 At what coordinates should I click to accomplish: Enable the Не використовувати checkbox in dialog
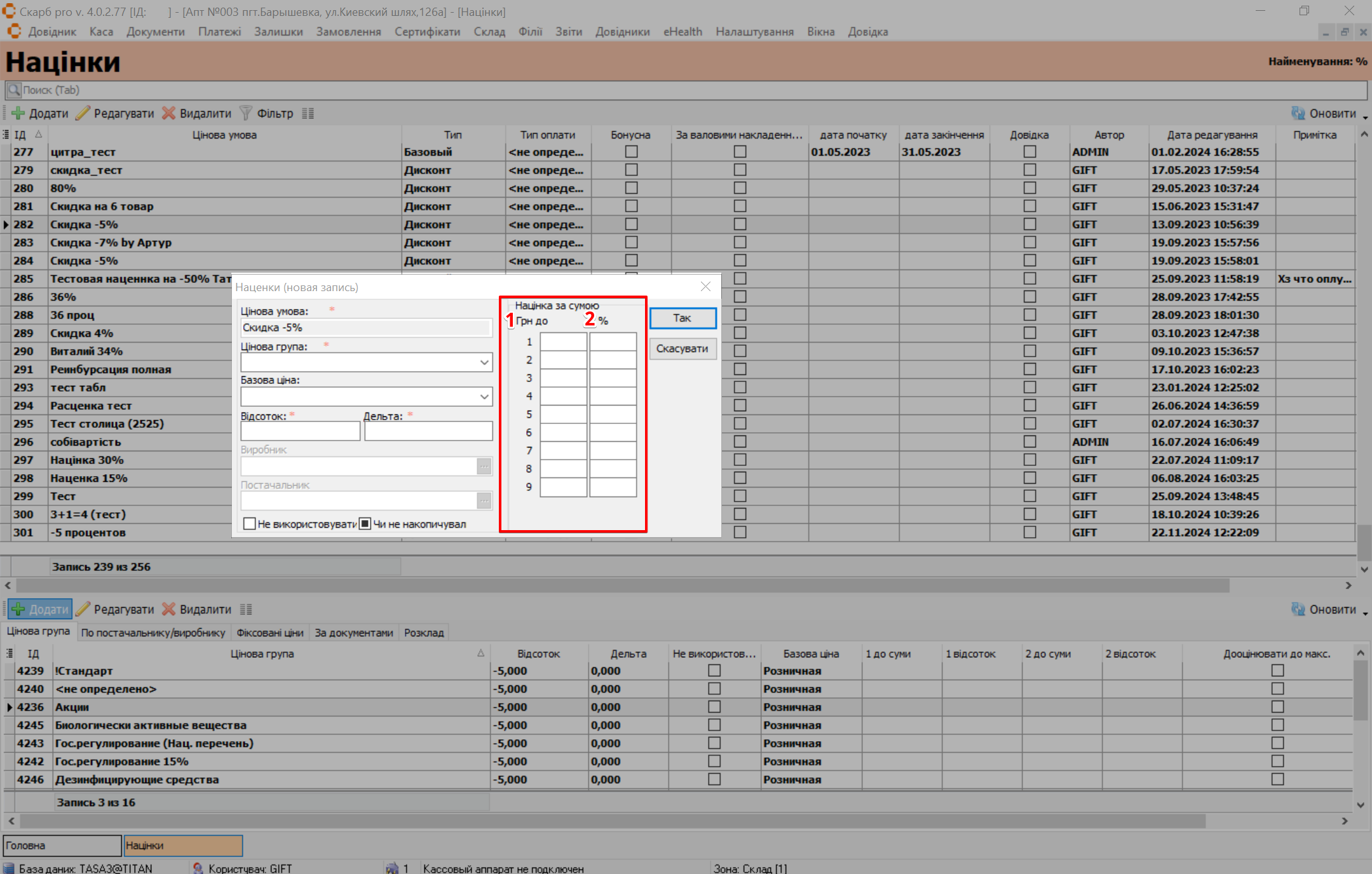250,524
